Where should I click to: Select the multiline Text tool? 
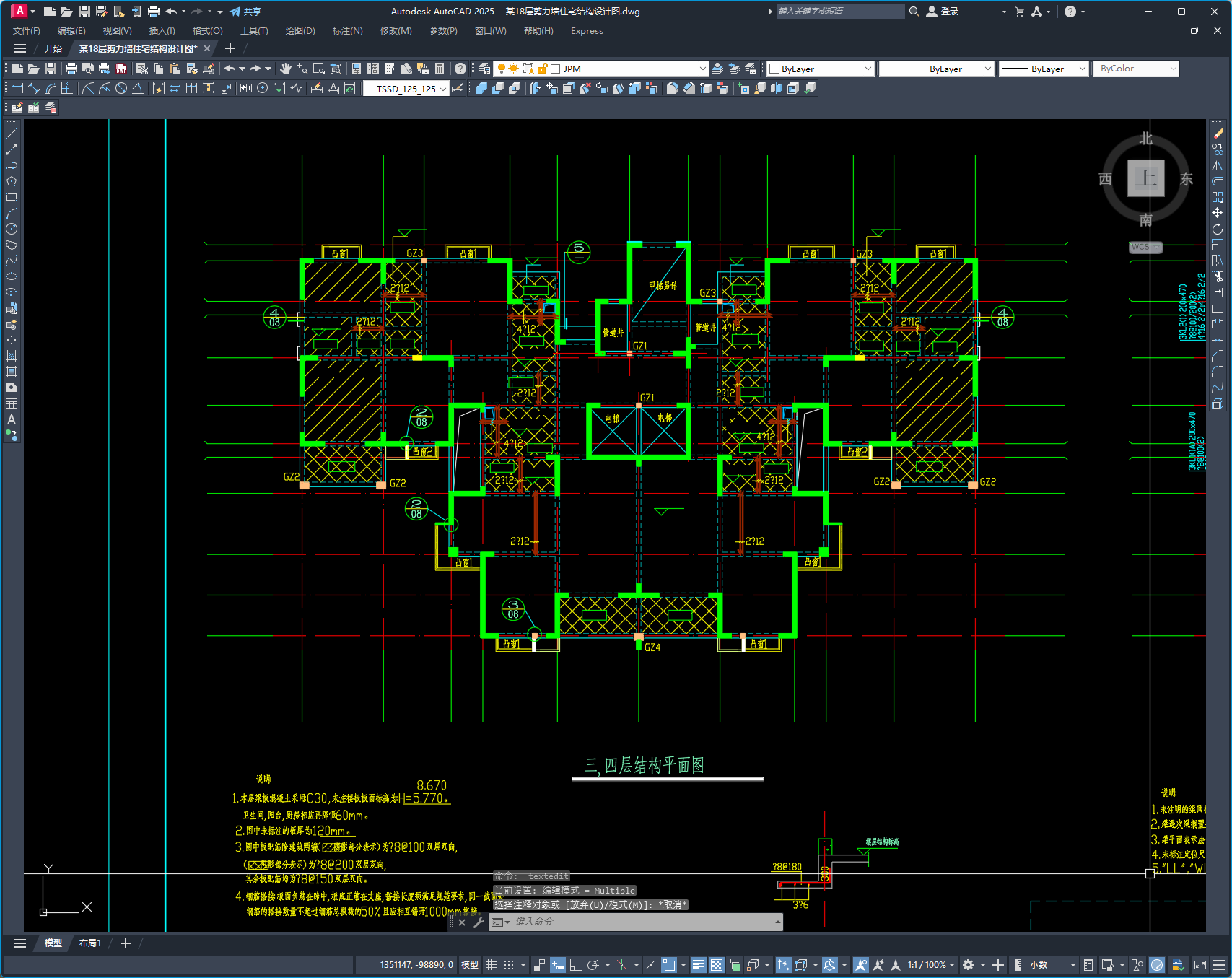point(12,419)
